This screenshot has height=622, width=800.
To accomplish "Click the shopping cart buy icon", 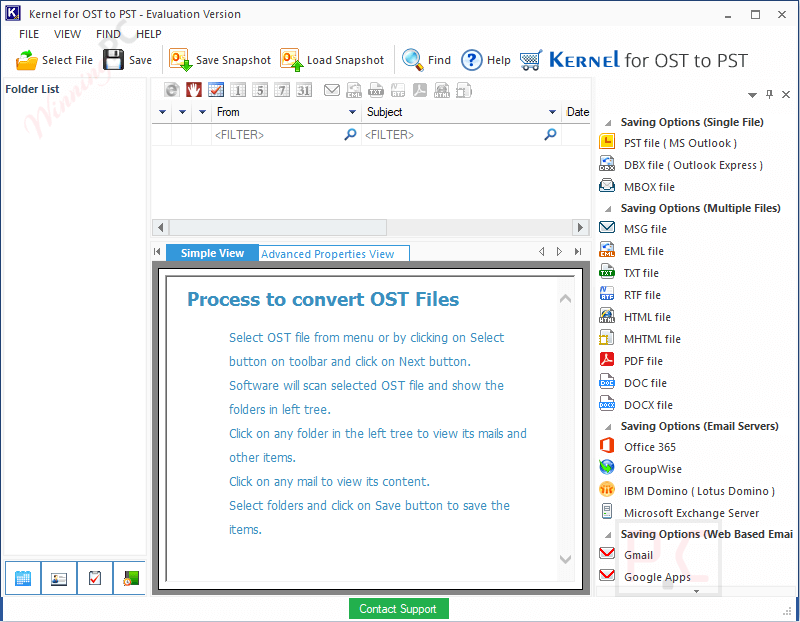I will coord(531,60).
